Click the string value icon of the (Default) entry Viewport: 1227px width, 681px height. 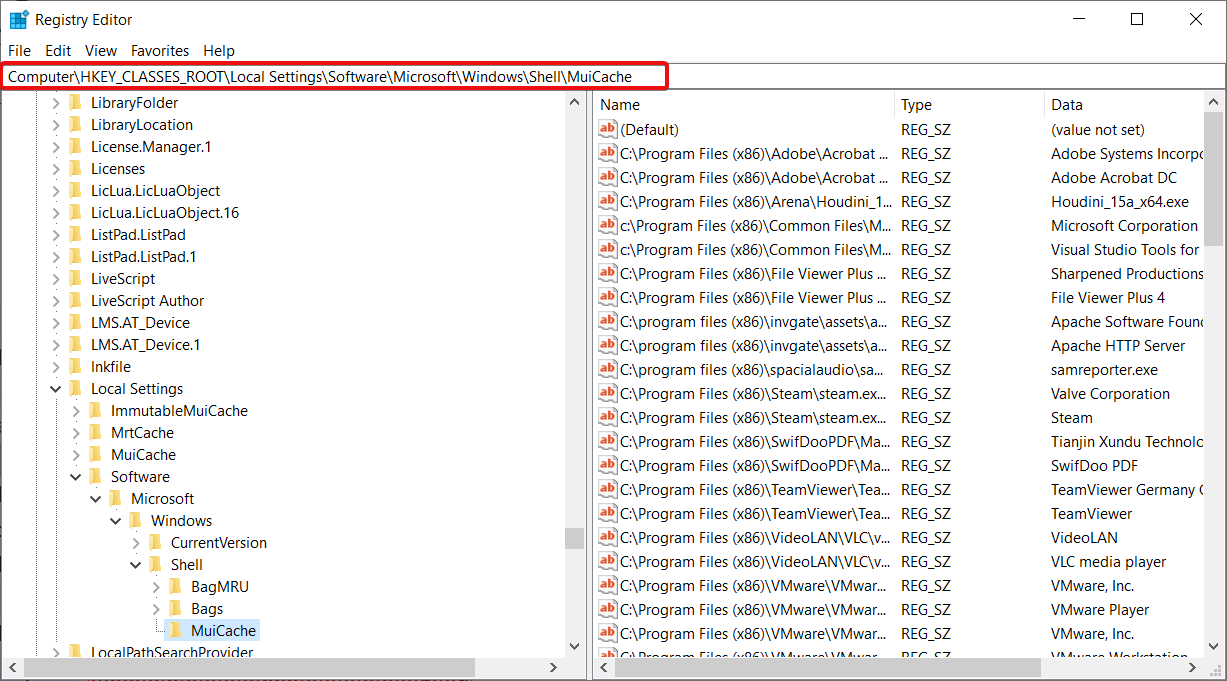(x=608, y=129)
